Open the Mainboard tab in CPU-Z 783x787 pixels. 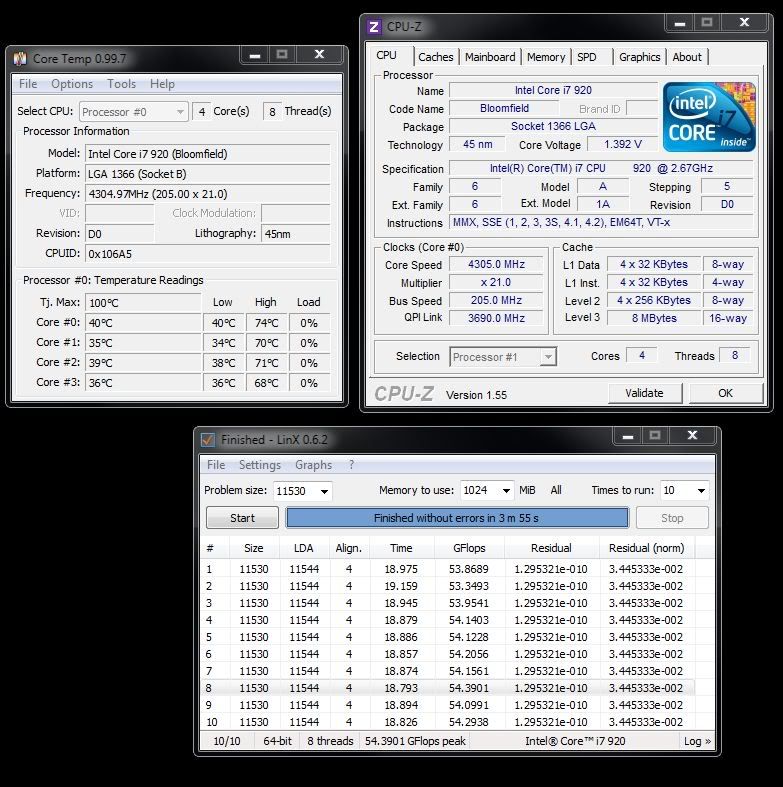coord(490,57)
